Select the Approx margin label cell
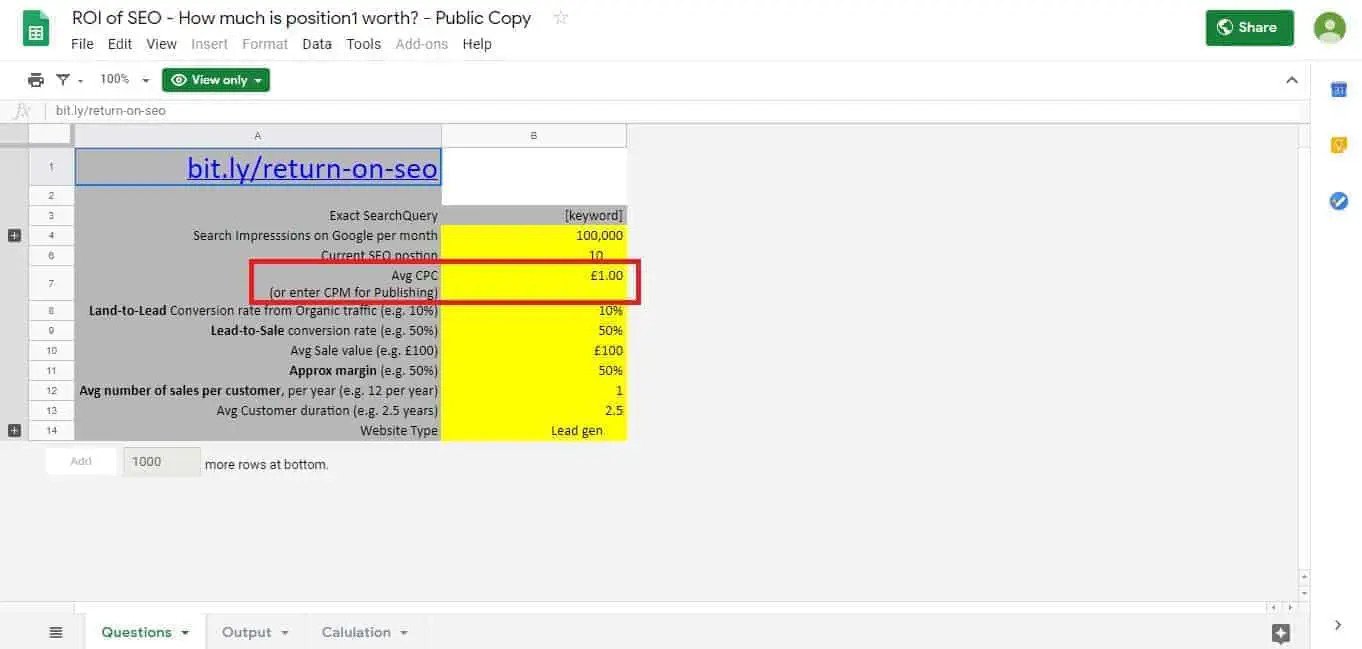1362x649 pixels. 258,371
